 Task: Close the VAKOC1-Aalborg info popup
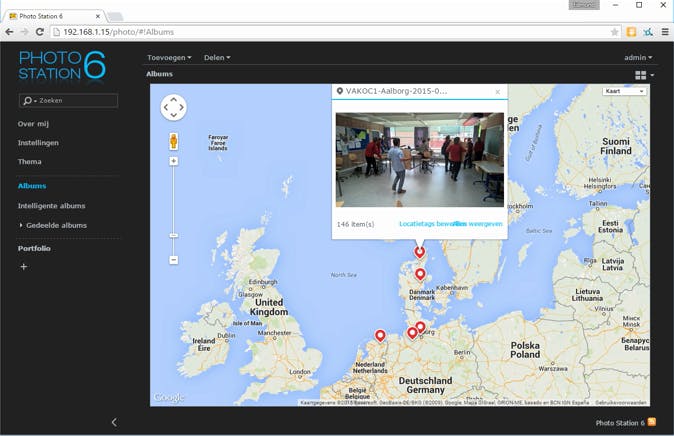pos(498,92)
